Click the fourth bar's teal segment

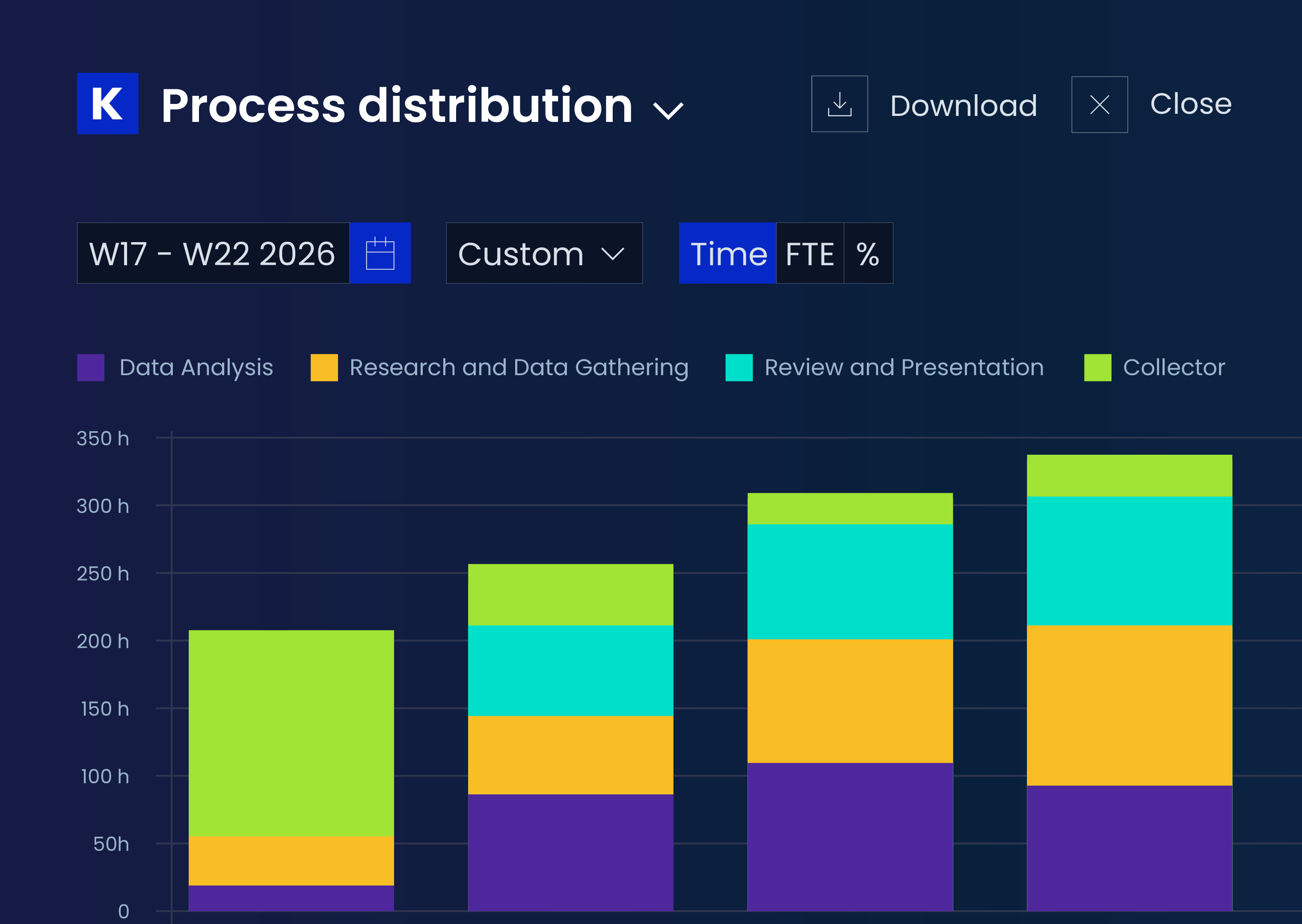pos(1130,561)
